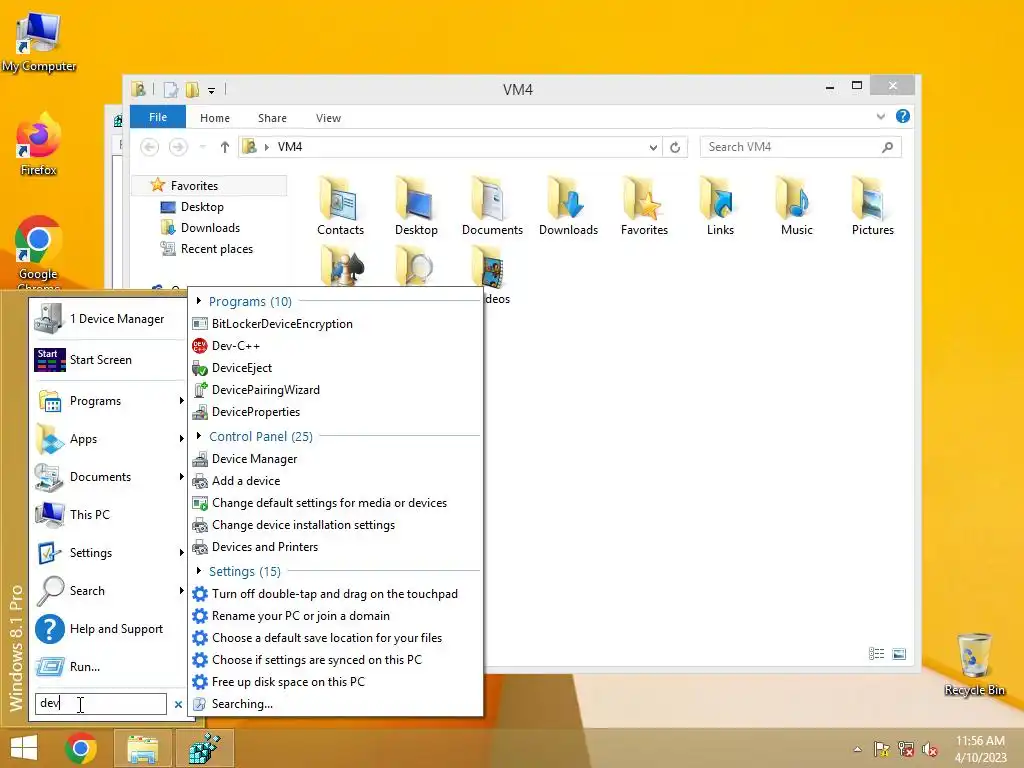Image resolution: width=1024 pixels, height=768 pixels.
Task: Collapse the Control Panel (25) results group
Action: pyautogui.click(x=199, y=436)
